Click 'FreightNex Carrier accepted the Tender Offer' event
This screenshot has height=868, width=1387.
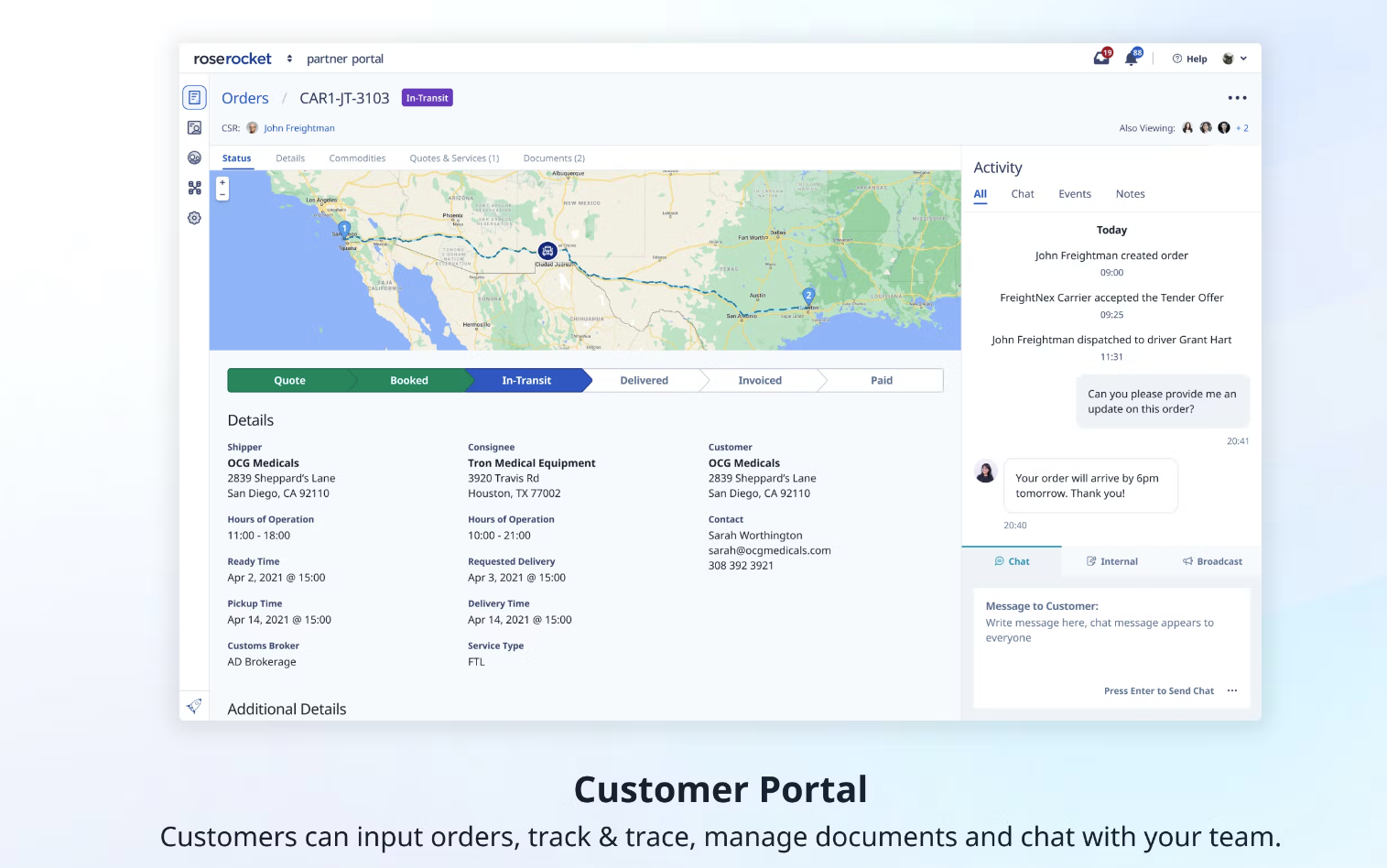pyautogui.click(x=1111, y=298)
